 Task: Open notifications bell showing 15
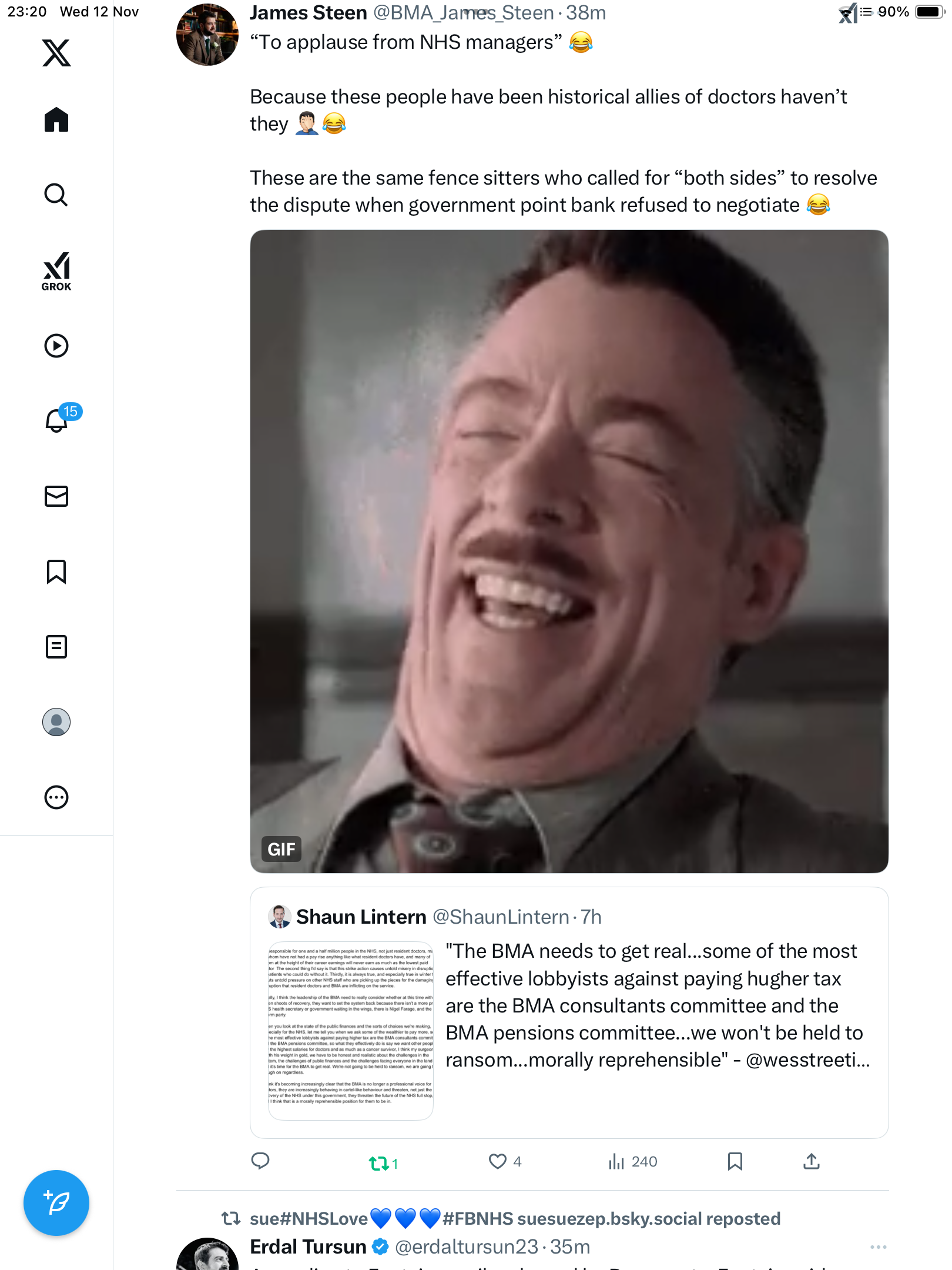(x=58, y=421)
